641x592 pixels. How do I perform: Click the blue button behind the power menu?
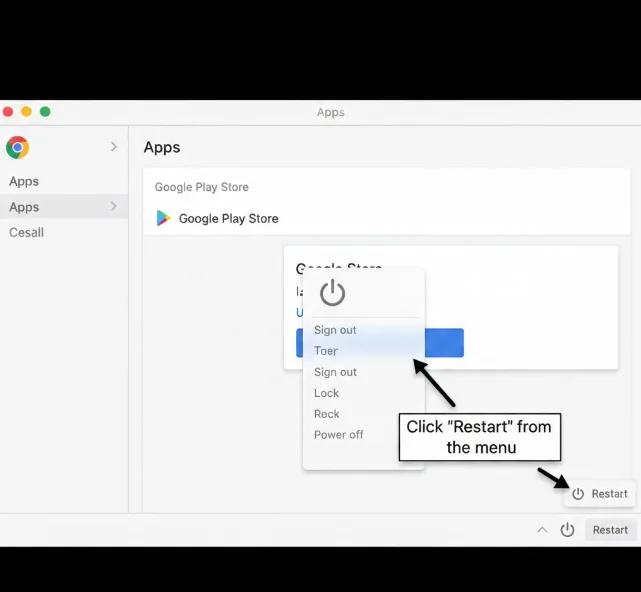pyautogui.click(x=444, y=343)
